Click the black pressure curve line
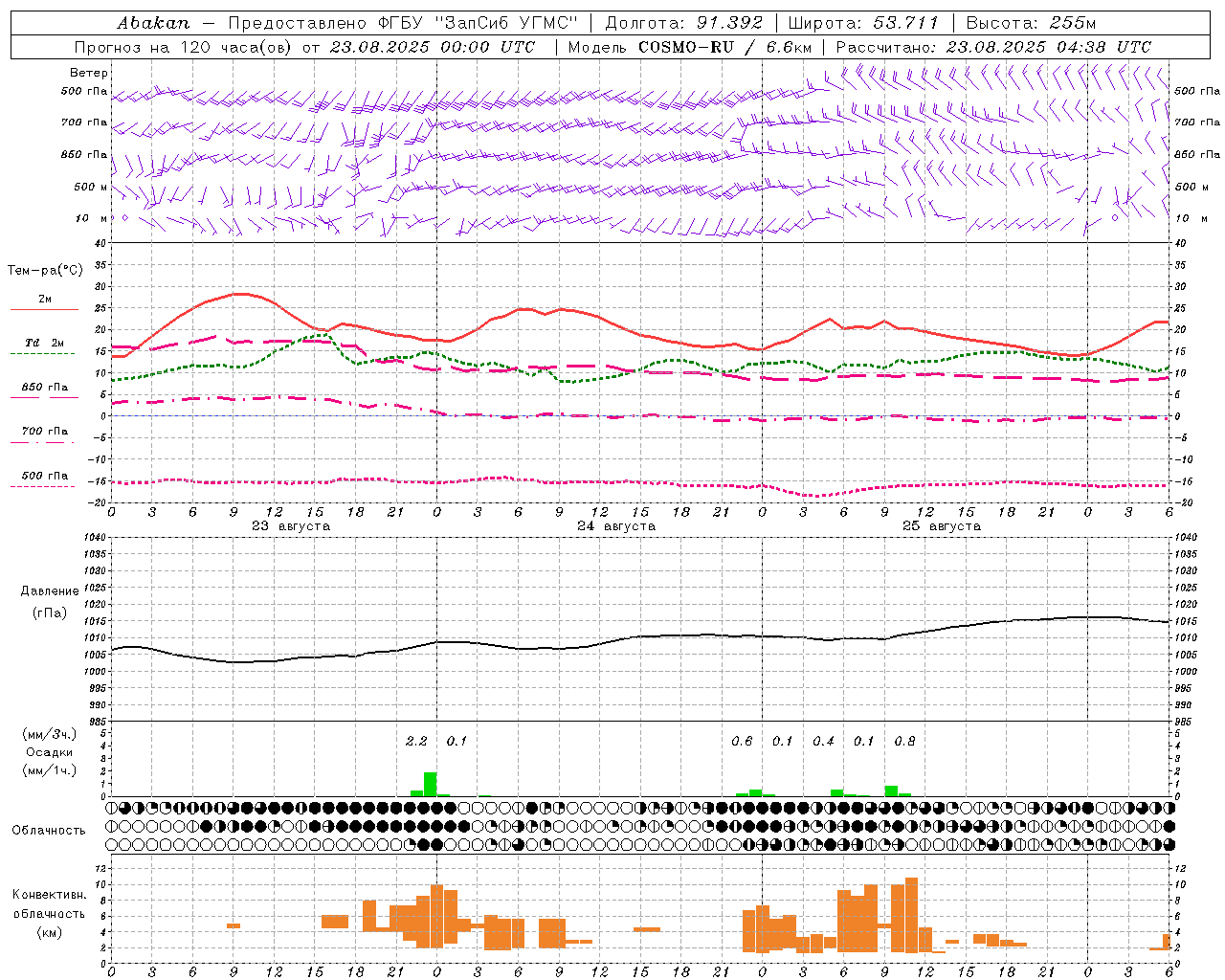The width and height of the screenshot is (1225, 980). [x=639, y=636]
